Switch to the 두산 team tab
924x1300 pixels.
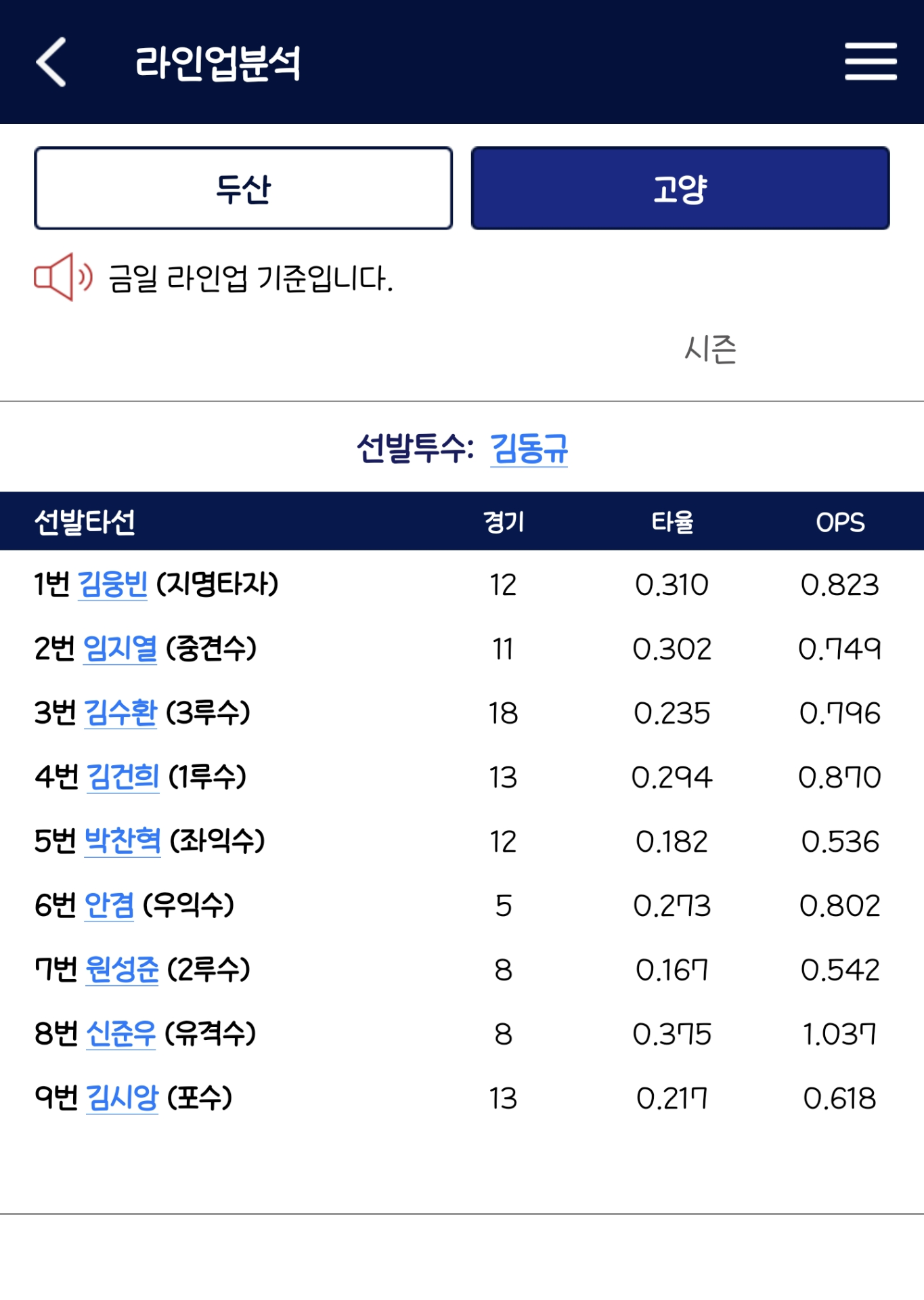[244, 188]
